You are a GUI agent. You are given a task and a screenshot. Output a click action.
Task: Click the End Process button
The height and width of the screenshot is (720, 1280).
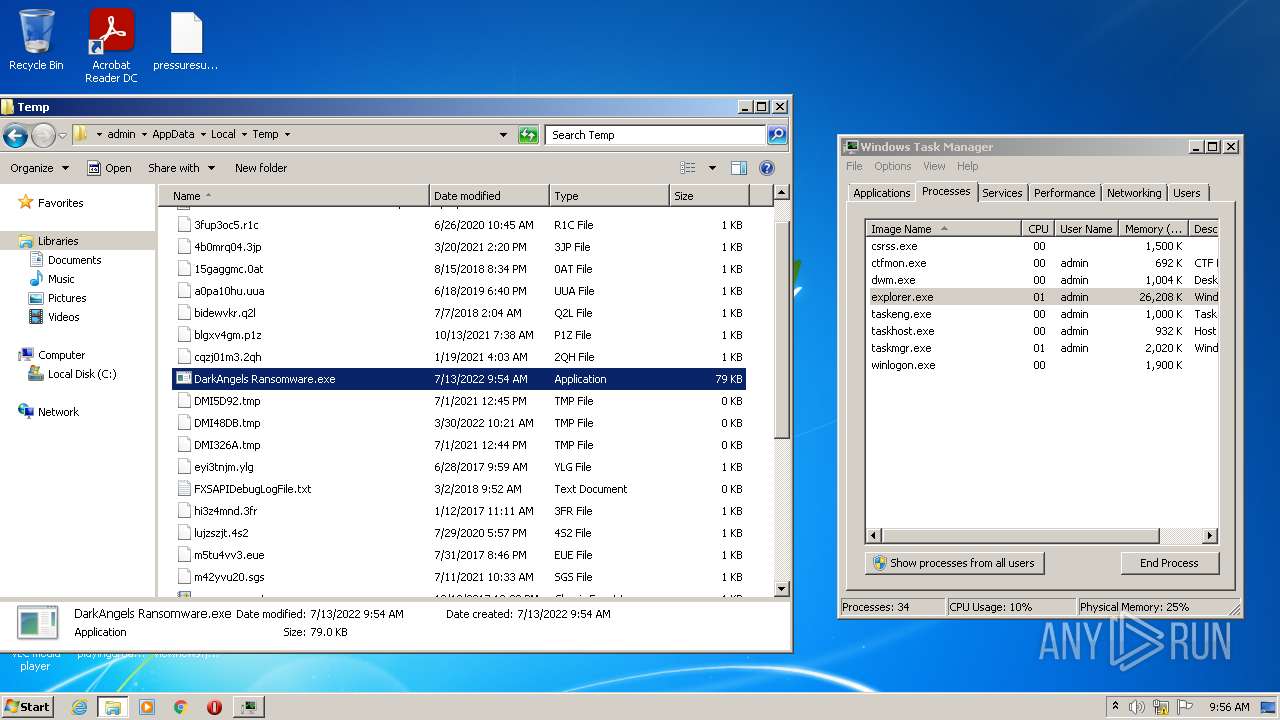pos(1169,563)
